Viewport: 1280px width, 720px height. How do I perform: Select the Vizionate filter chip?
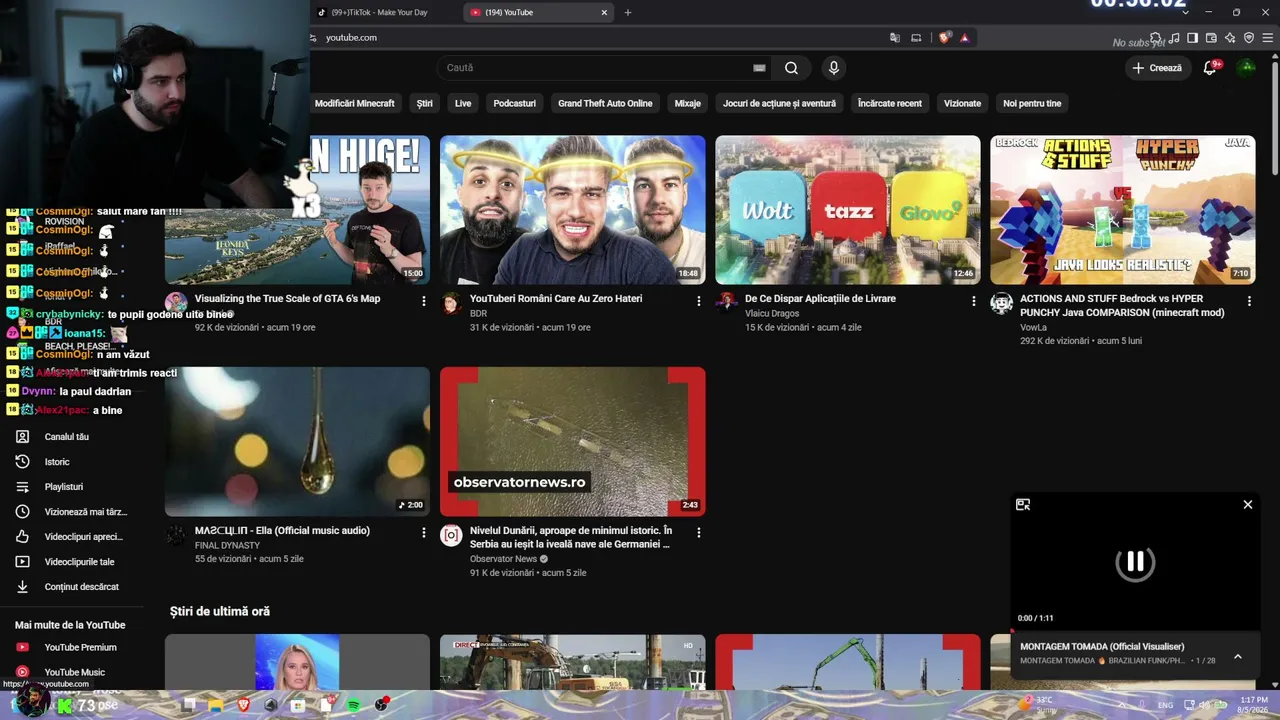(x=963, y=103)
